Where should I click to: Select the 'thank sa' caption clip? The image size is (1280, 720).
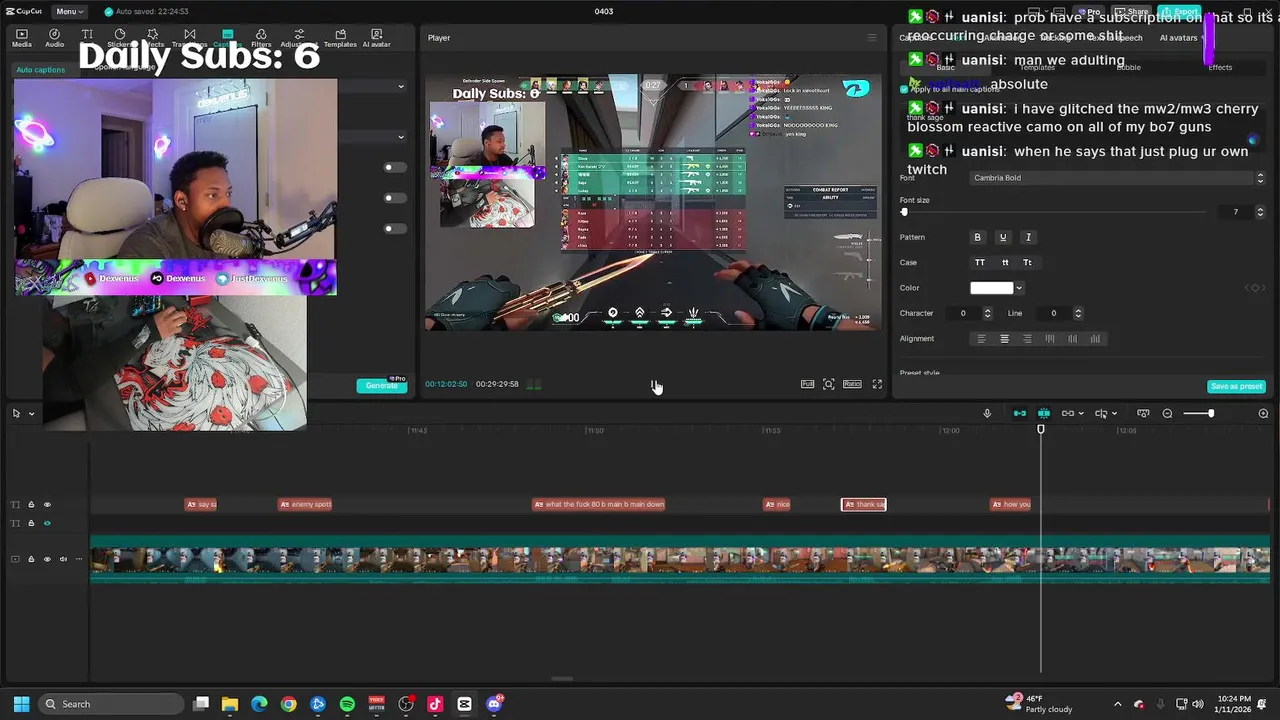point(864,504)
